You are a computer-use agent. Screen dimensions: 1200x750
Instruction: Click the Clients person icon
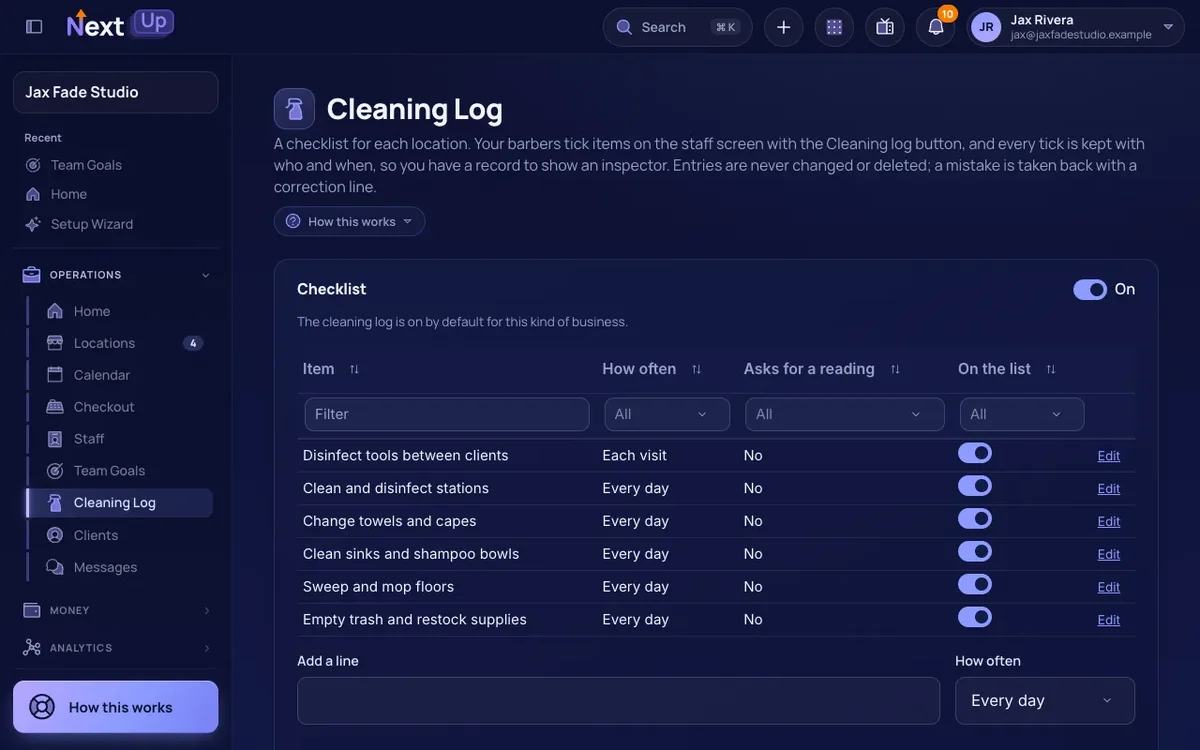tap(55, 535)
